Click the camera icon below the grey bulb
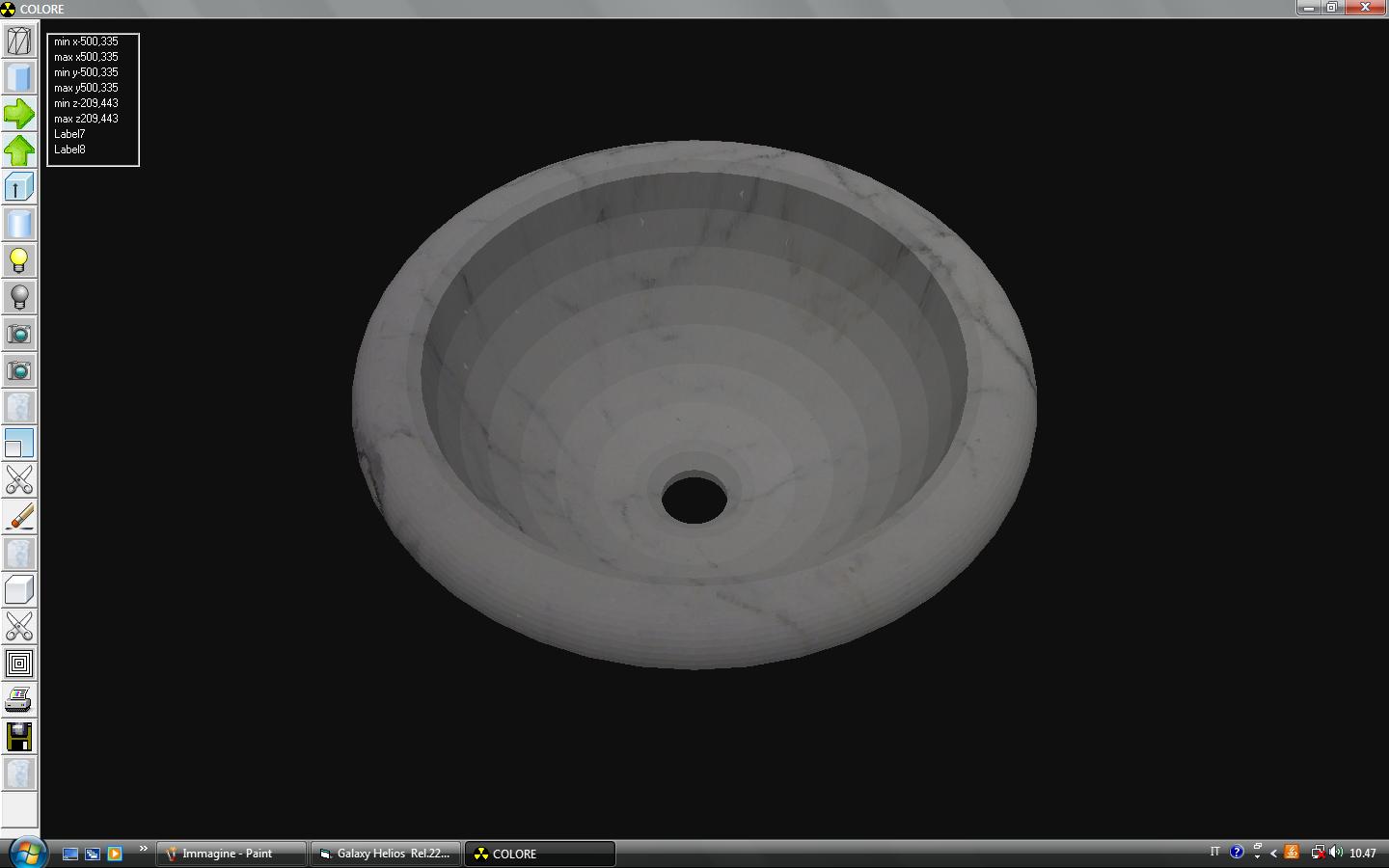This screenshot has width=1389, height=868. point(19,334)
